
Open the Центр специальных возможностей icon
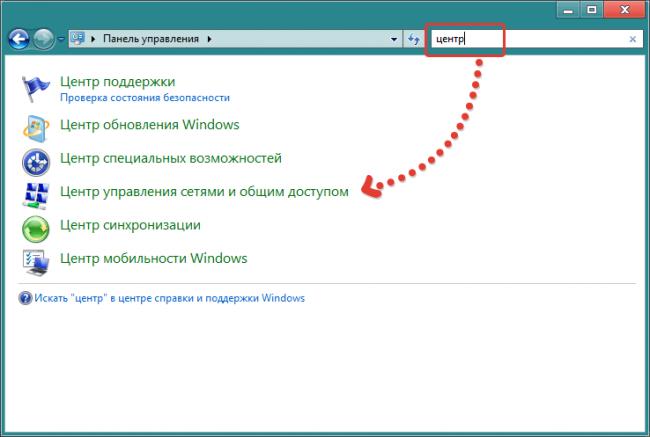(x=35, y=159)
